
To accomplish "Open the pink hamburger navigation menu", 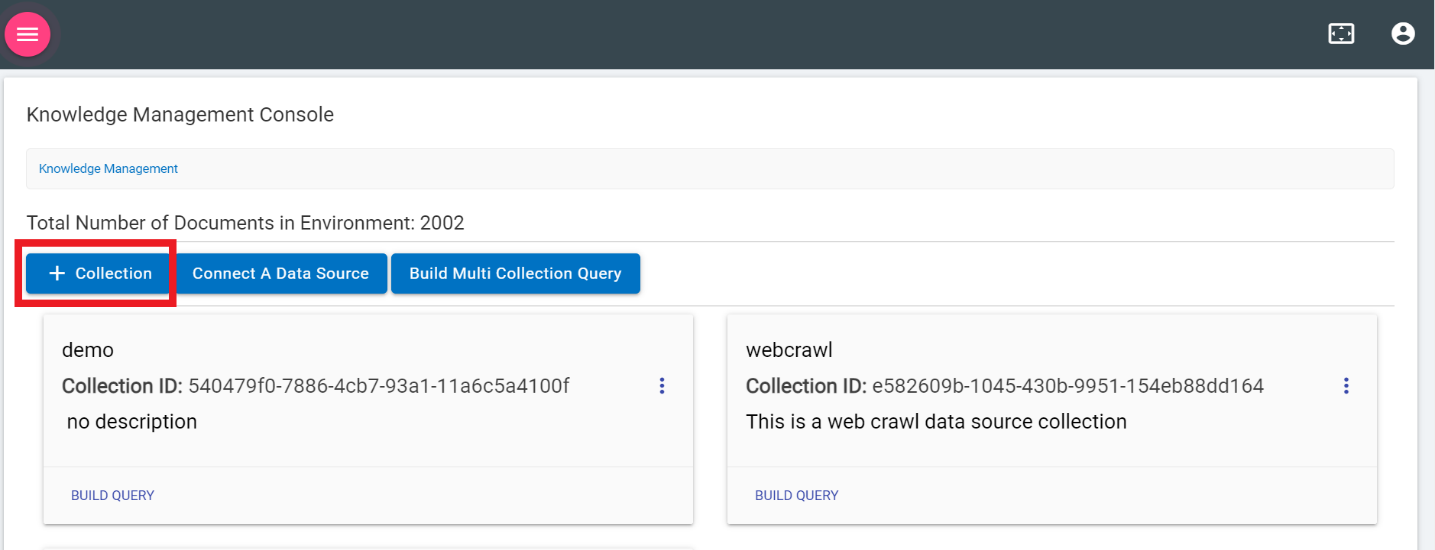I will pos(27,34).
